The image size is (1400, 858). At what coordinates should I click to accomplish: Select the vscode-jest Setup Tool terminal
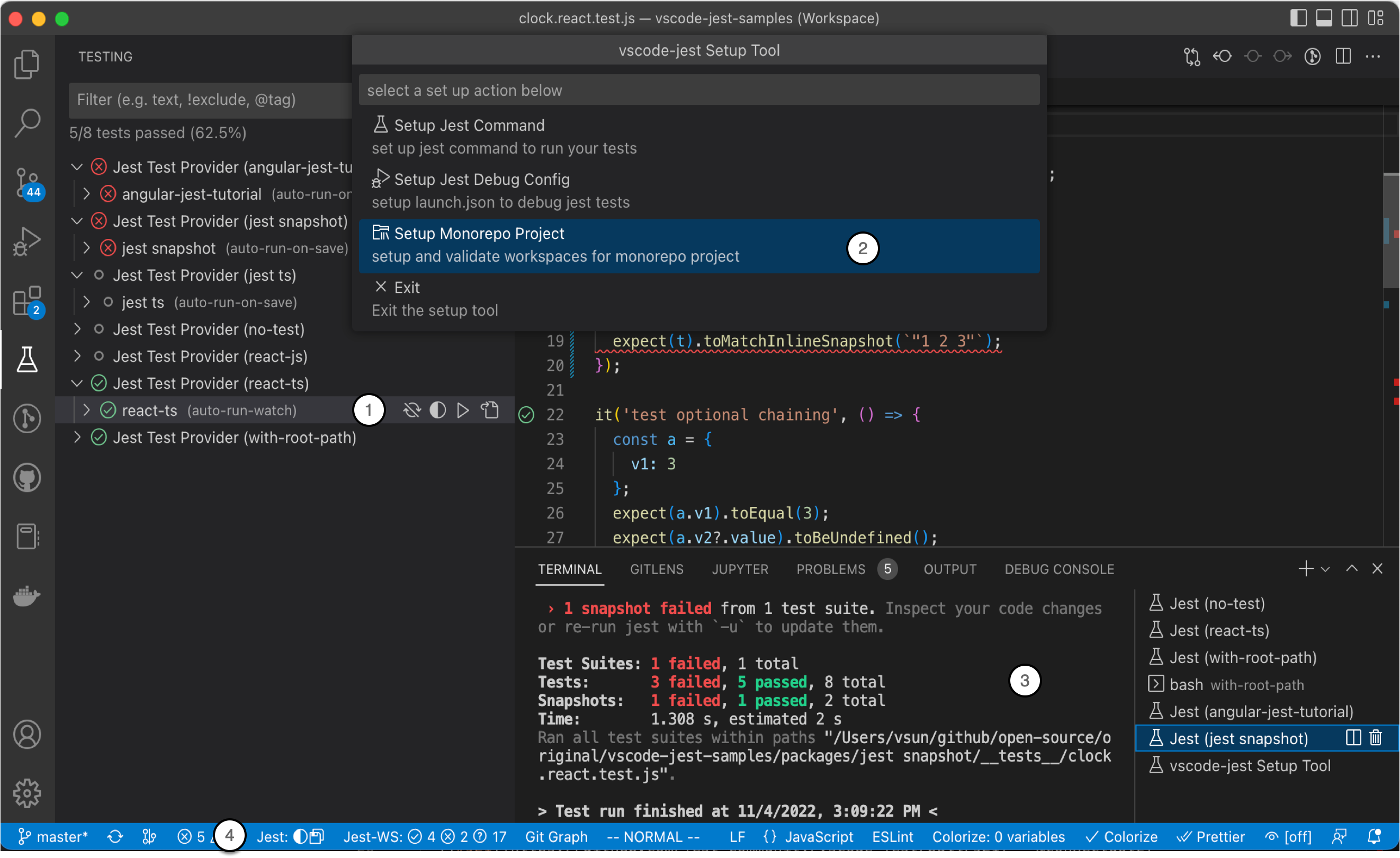point(1267,765)
